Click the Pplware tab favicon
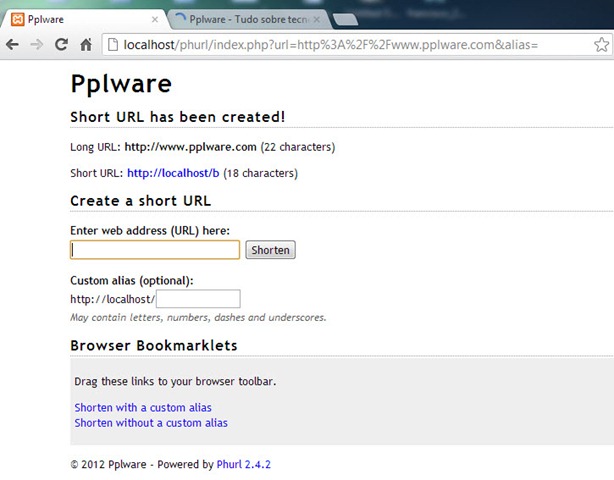This screenshot has height=480, width=614. [x=18, y=19]
